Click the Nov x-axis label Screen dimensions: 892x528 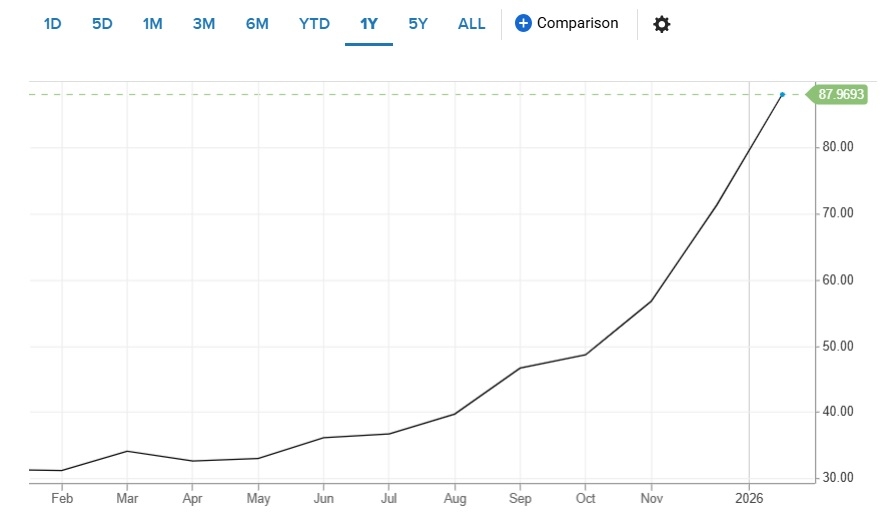click(x=651, y=498)
